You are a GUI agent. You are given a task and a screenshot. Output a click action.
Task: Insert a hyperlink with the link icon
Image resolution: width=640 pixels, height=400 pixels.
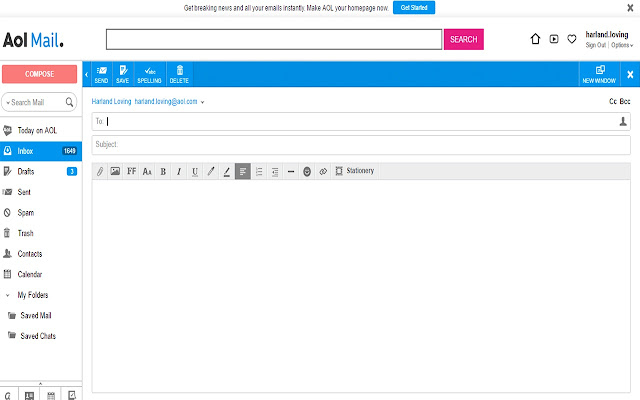(323, 171)
